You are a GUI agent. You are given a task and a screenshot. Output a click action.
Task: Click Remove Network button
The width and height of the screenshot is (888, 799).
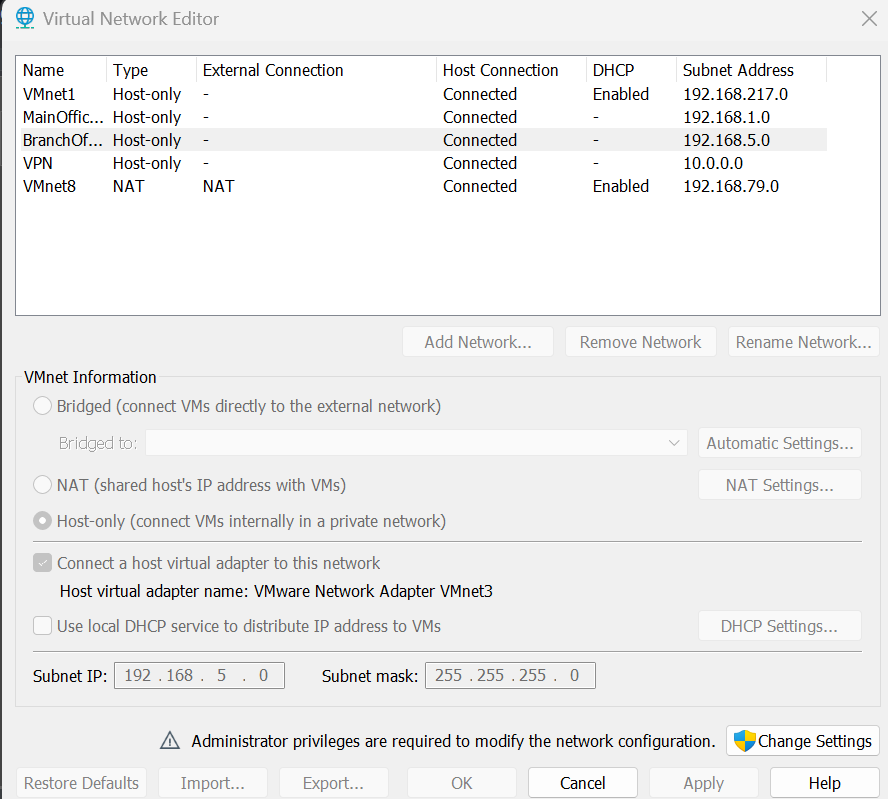point(641,342)
